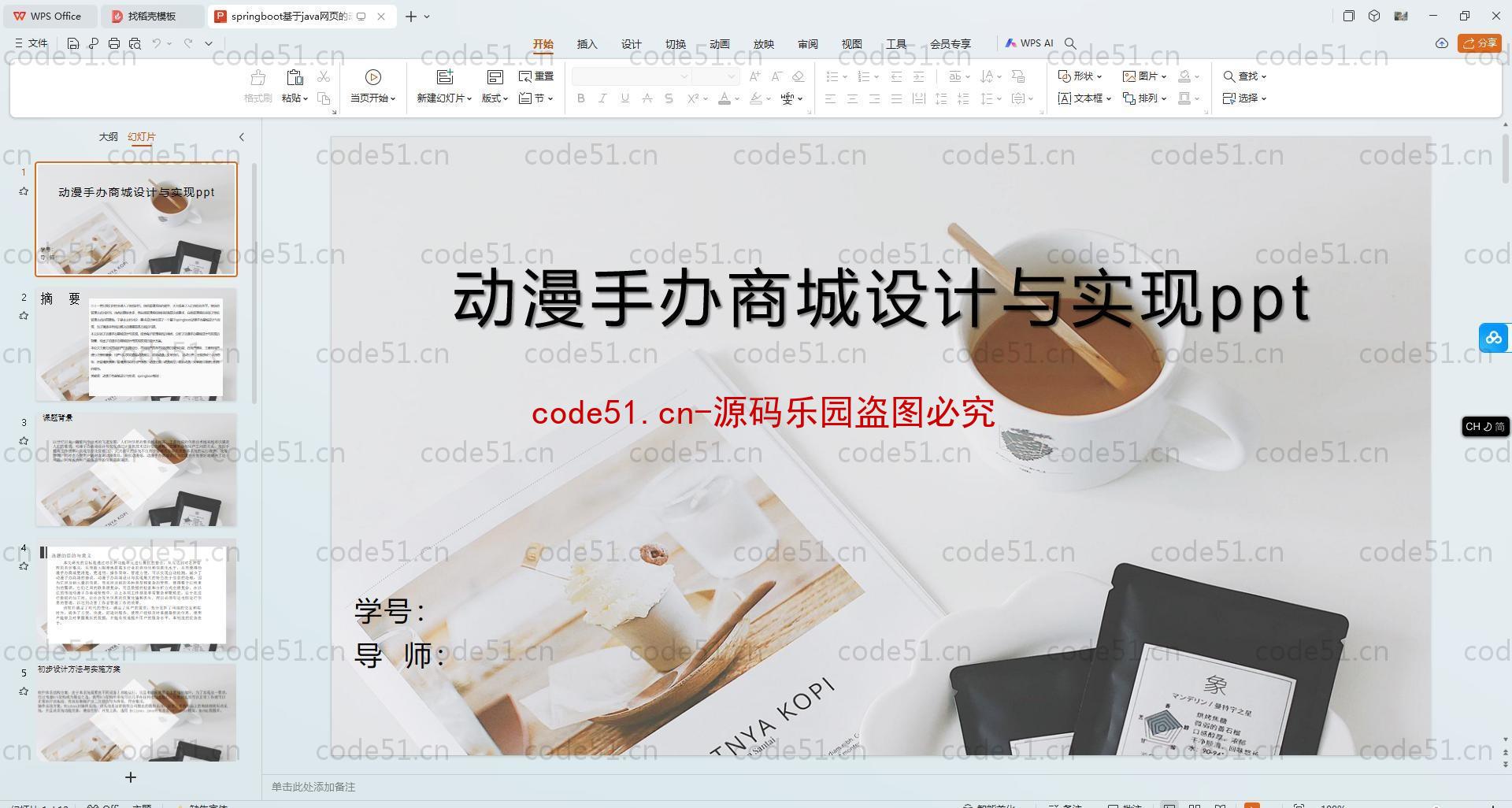The width and height of the screenshot is (1512, 808).
Task: Expand the Paste (粘贴) dropdown
Action: click(295, 98)
